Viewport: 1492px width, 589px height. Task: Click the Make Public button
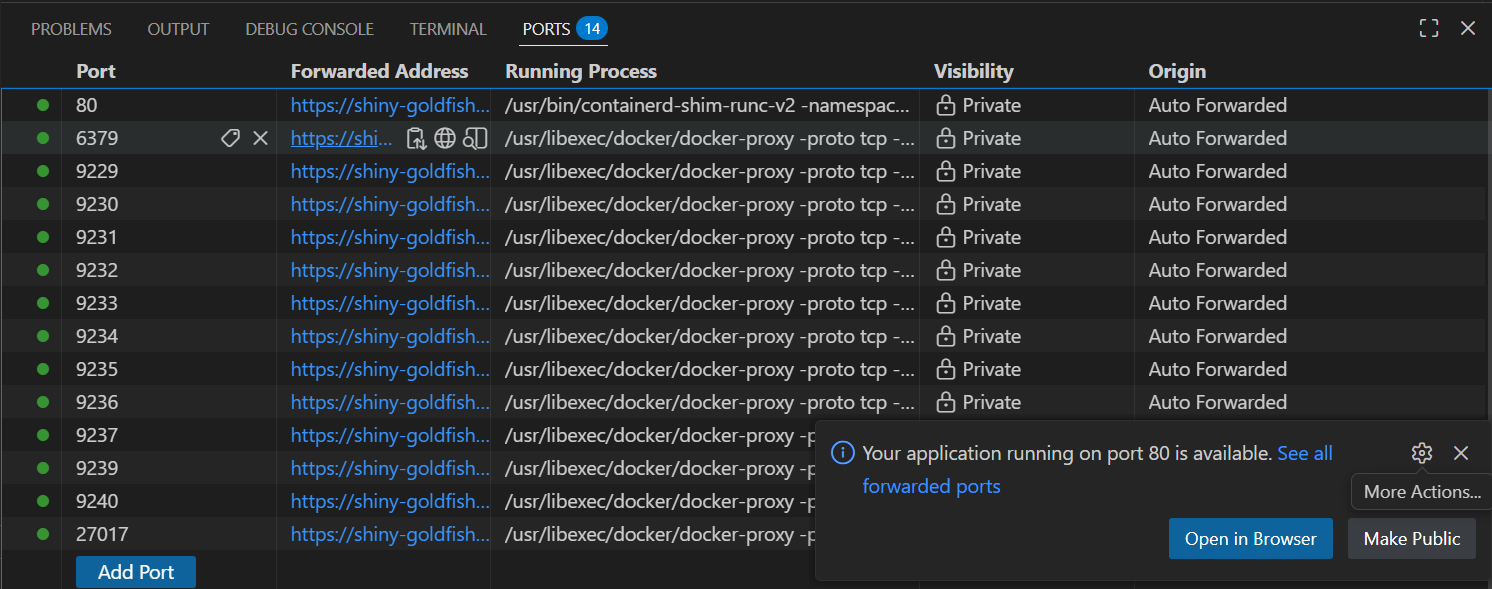pyautogui.click(x=1411, y=539)
